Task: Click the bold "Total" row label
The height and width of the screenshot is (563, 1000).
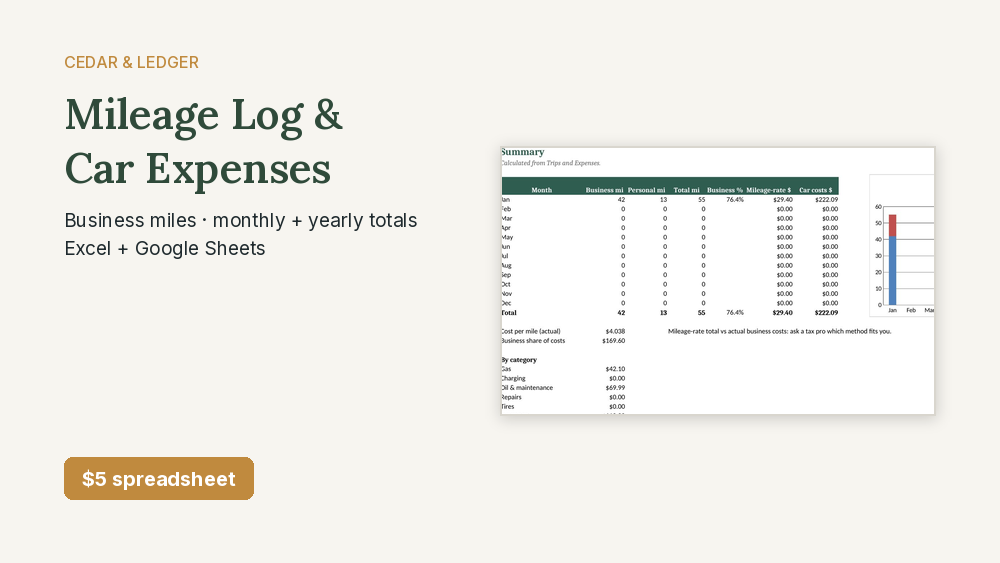Action: [509, 312]
